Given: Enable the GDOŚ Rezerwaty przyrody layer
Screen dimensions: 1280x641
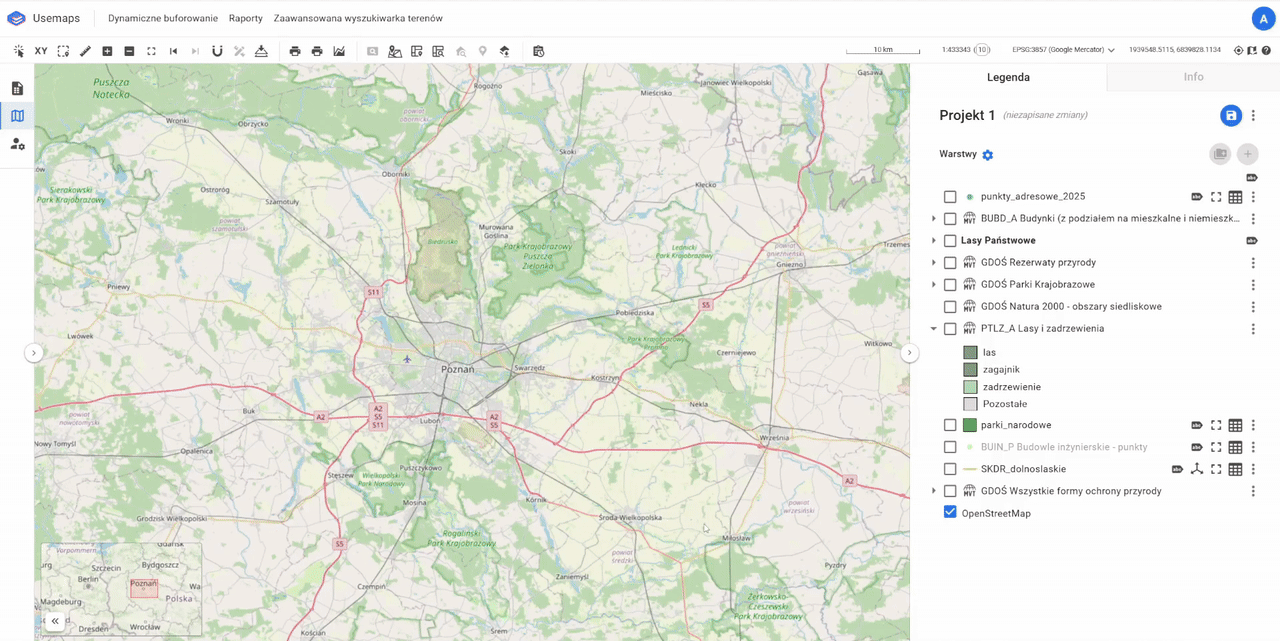Looking at the screenshot, I should click(x=950, y=263).
